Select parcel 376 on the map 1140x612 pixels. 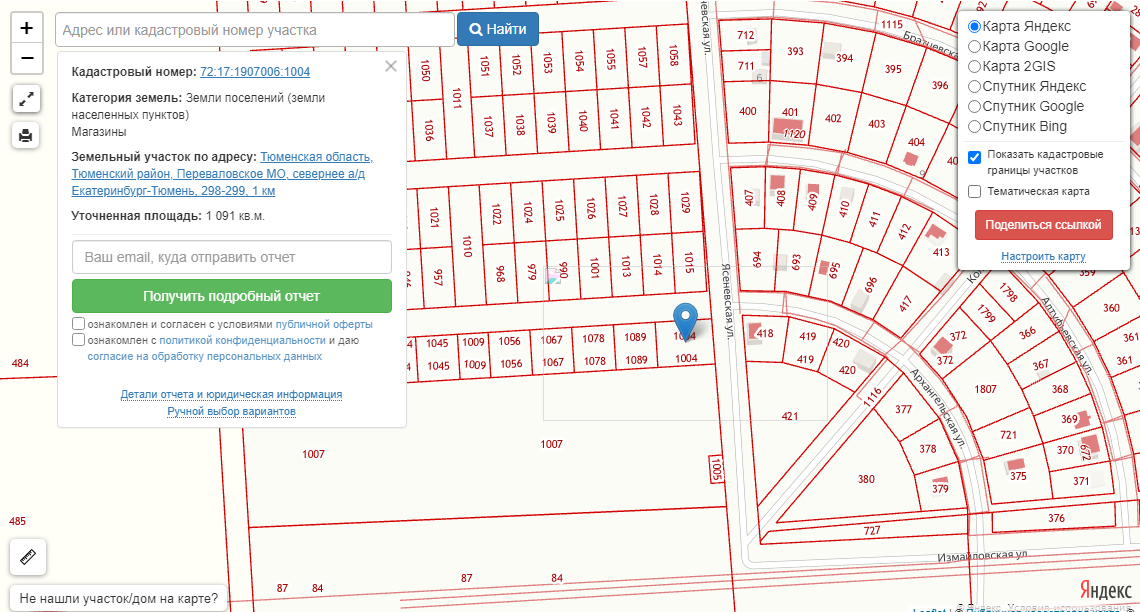[x=1056, y=518]
